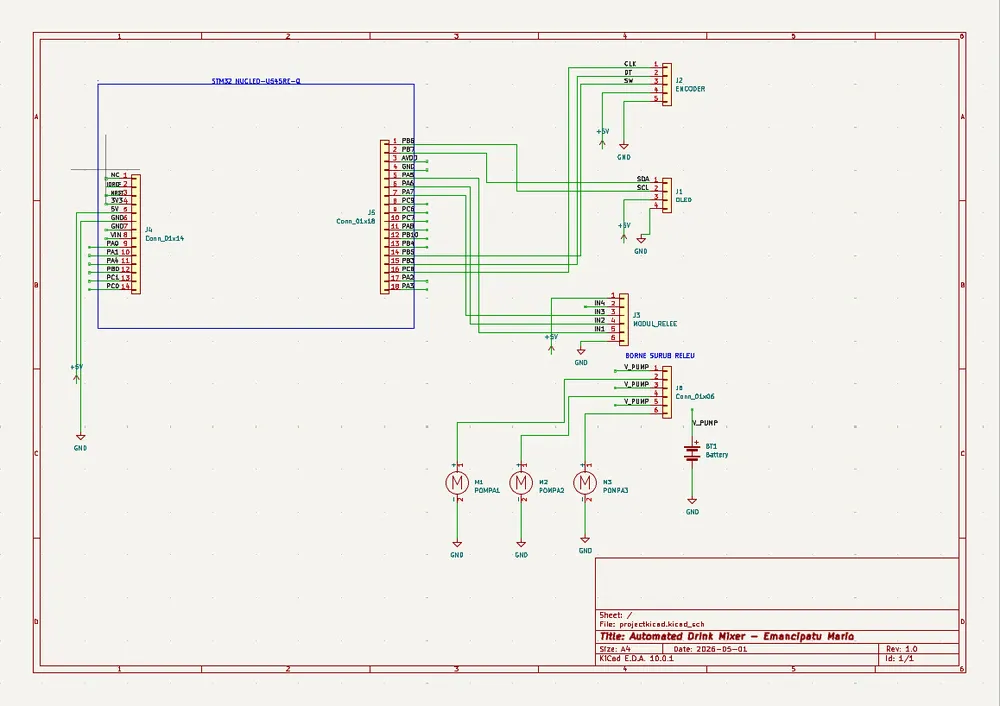Click the Conn_01x06 value text
The width and height of the screenshot is (1000, 706).
tap(695, 396)
